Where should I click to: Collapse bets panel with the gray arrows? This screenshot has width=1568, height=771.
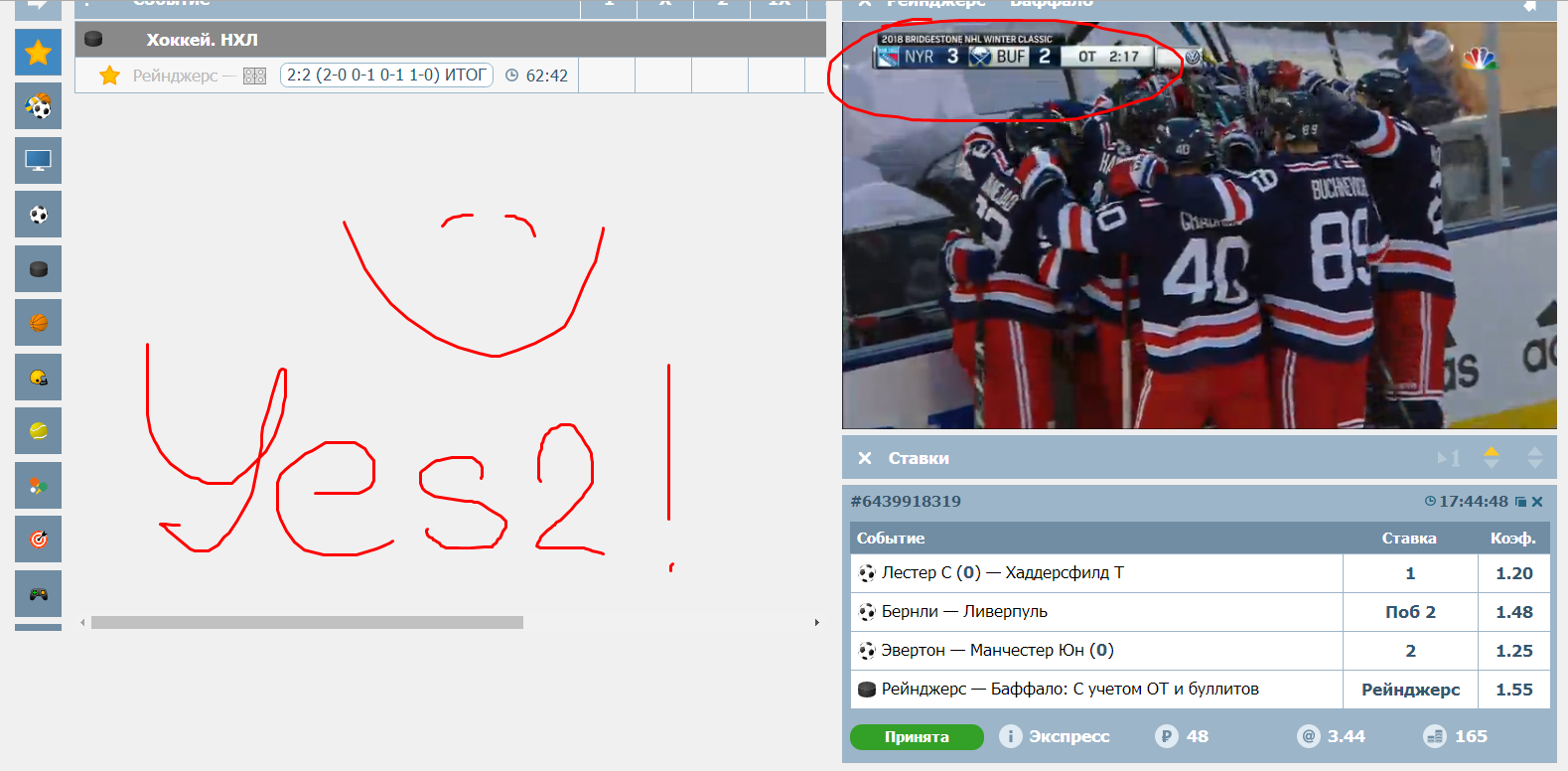tap(1534, 457)
